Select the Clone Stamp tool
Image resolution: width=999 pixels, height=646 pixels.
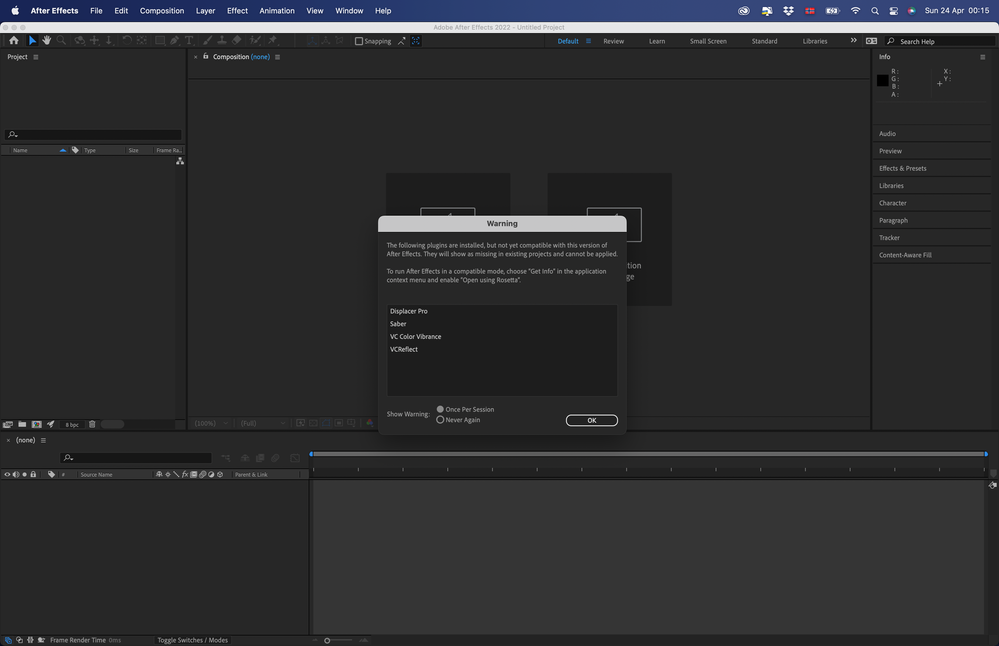[x=222, y=40]
